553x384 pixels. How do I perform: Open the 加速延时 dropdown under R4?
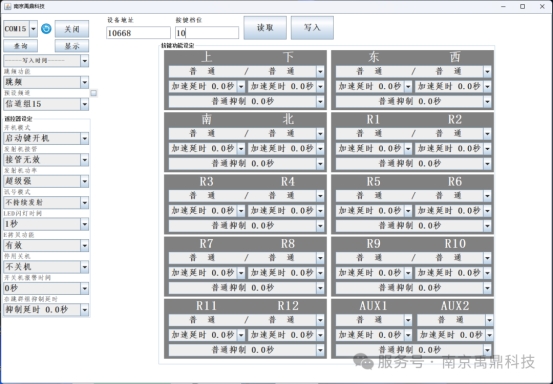[286, 211]
